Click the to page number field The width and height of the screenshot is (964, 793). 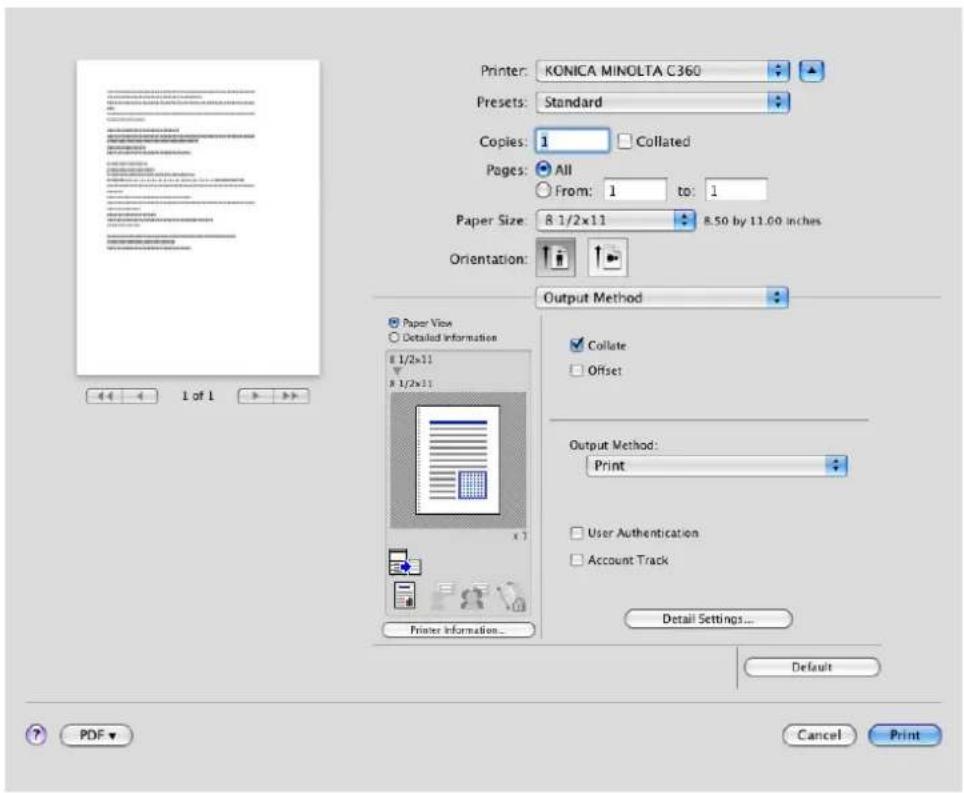[x=736, y=191]
